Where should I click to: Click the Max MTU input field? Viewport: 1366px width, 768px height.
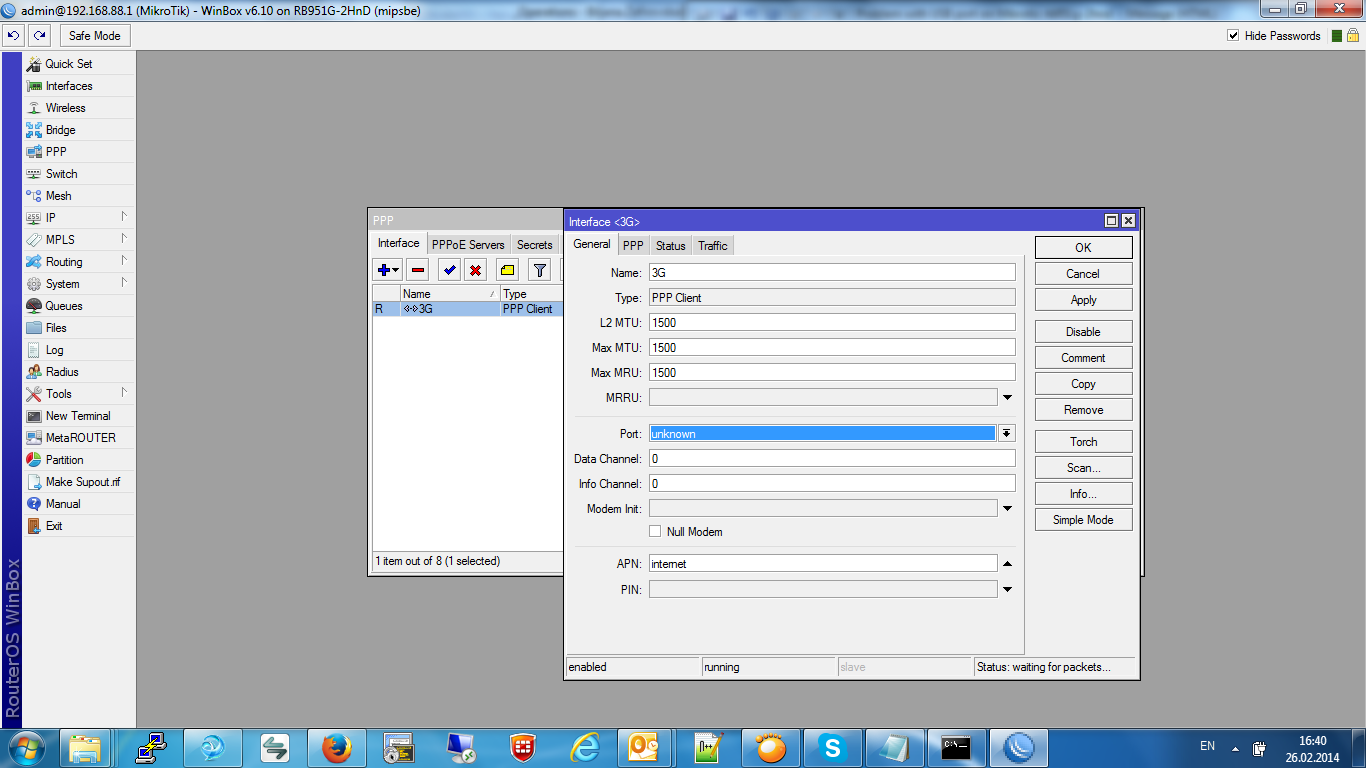832,347
